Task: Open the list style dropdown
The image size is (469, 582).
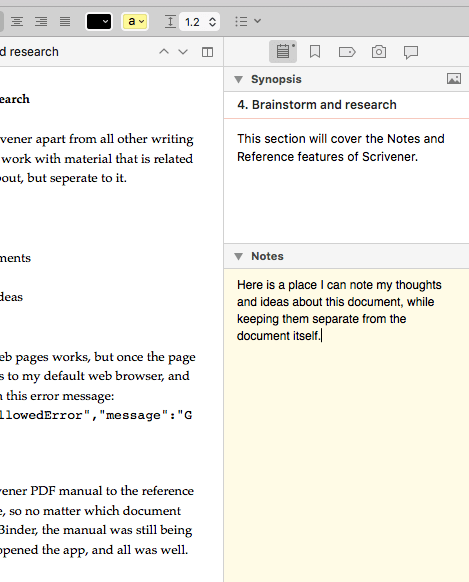Action: pos(248,22)
